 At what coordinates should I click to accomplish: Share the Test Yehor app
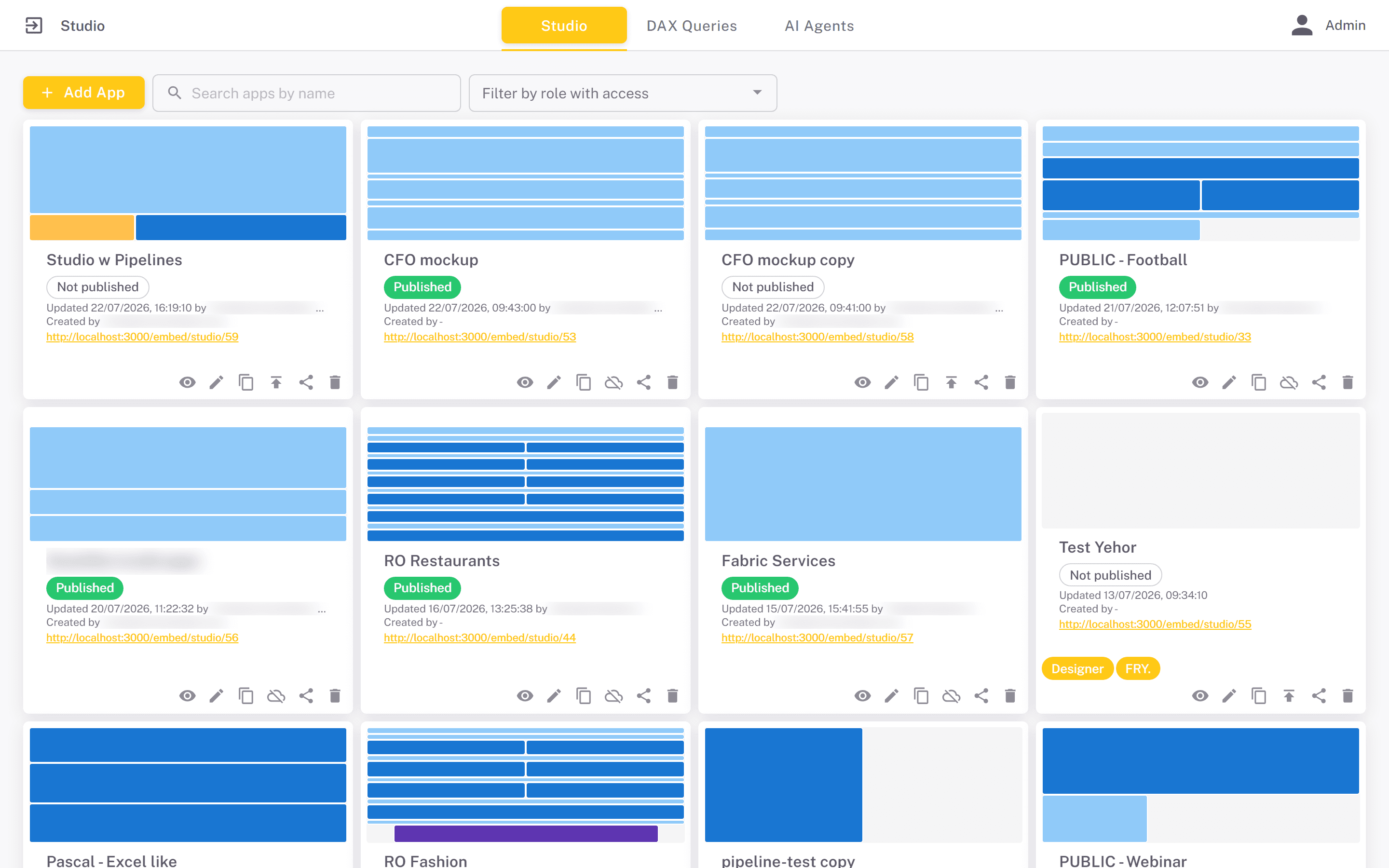tap(1319, 696)
